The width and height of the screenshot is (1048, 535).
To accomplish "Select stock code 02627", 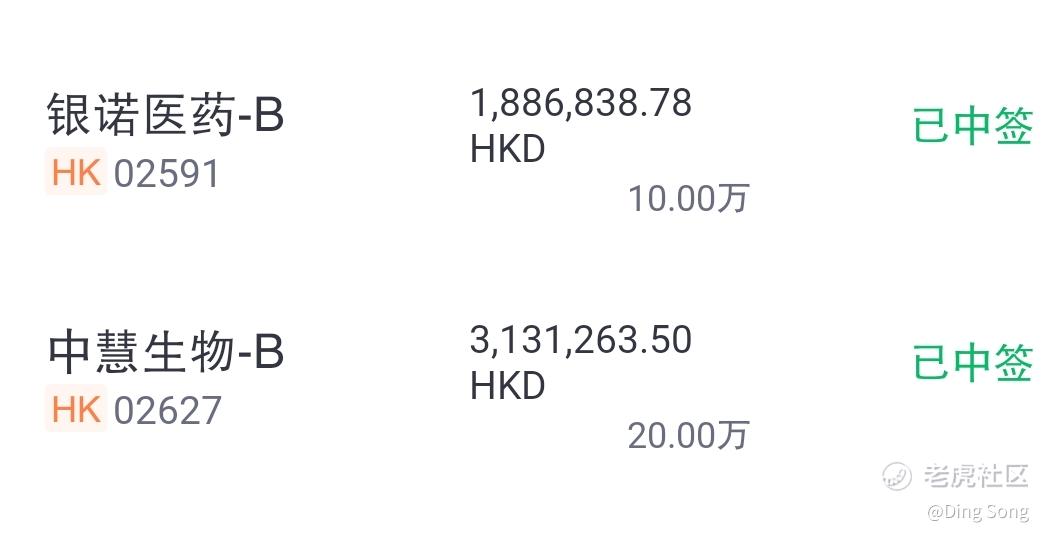I will (x=167, y=411).
